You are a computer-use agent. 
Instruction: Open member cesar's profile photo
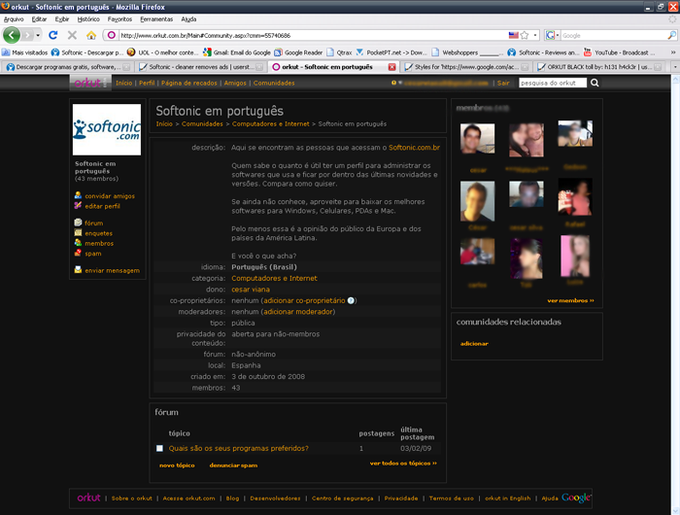point(477,139)
